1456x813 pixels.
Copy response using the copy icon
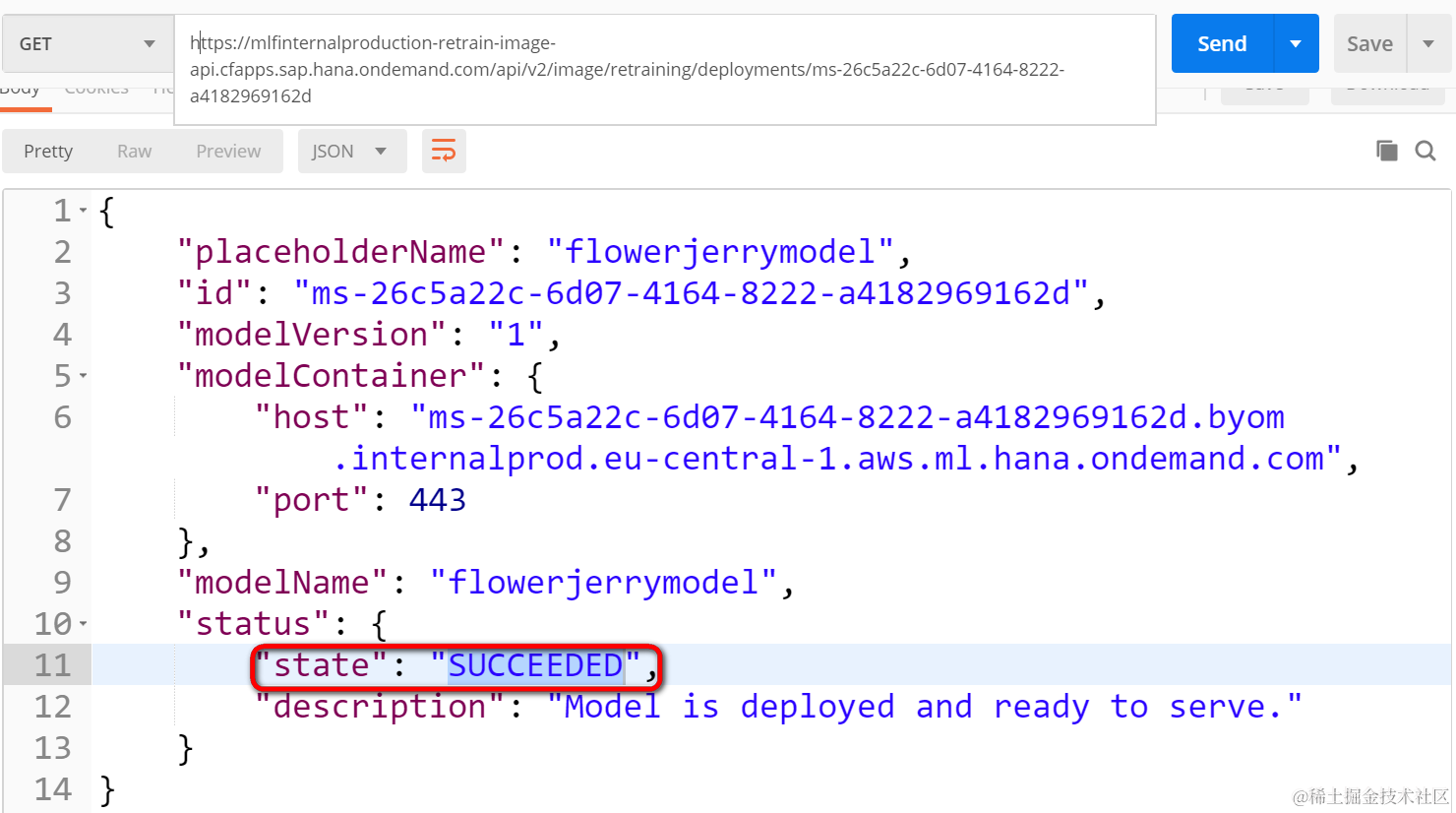(1386, 151)
